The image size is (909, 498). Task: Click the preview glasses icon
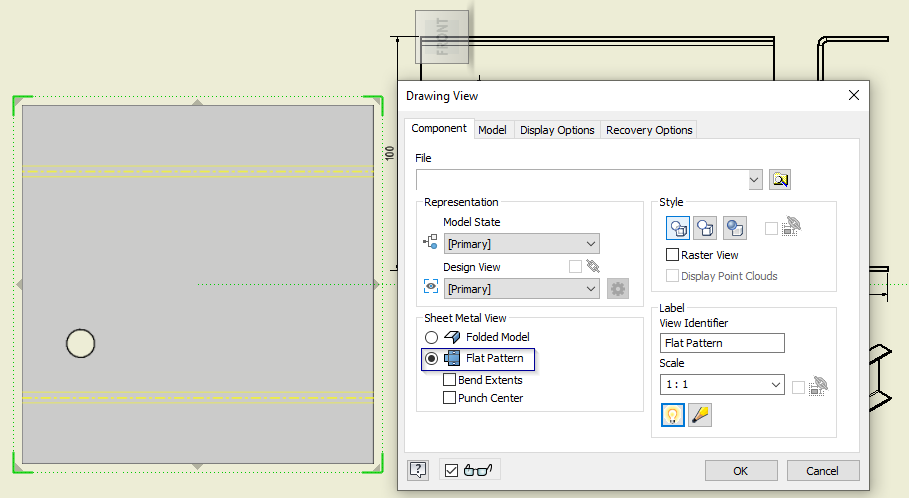click(478, 470)
